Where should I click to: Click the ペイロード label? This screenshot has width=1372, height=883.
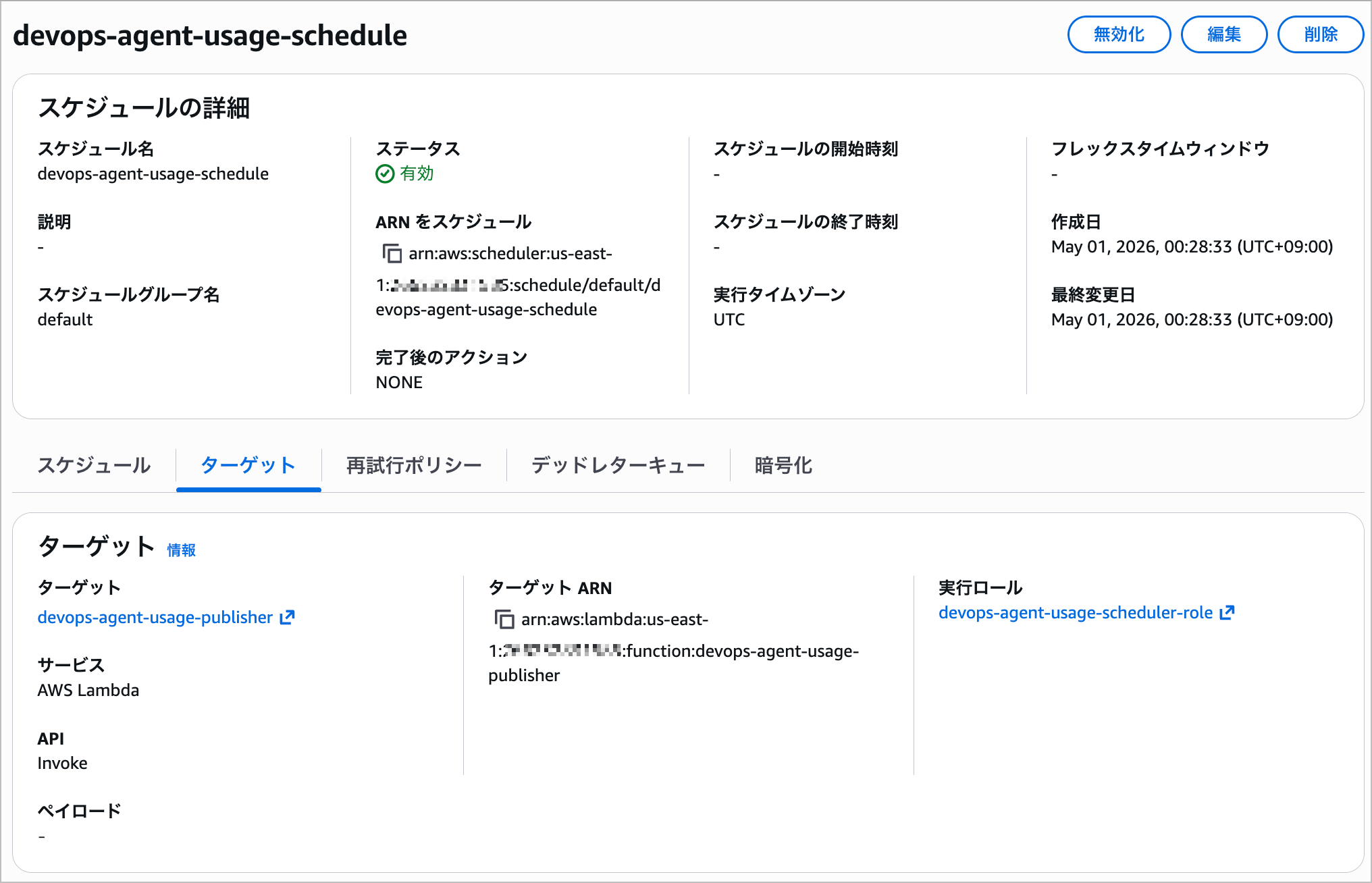[x=79, y=811]
